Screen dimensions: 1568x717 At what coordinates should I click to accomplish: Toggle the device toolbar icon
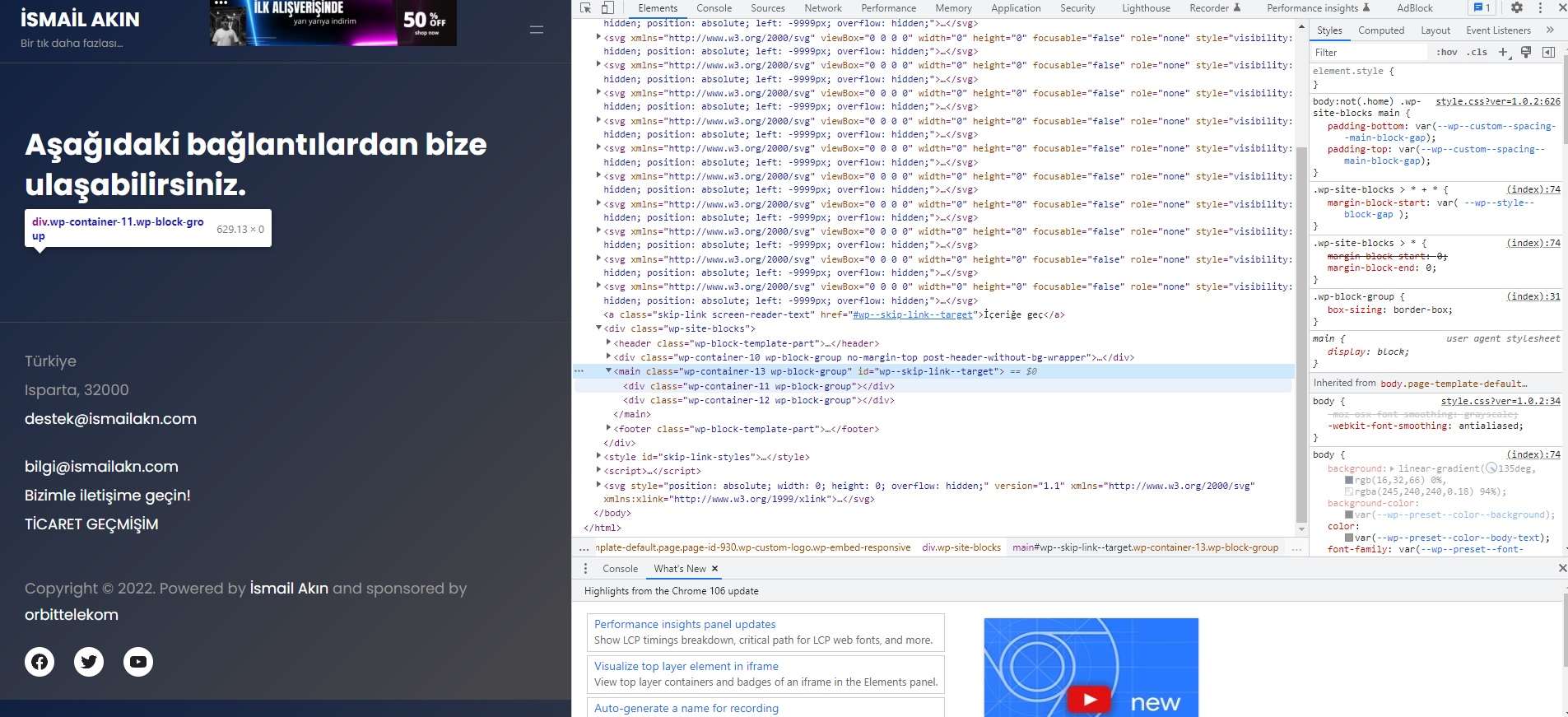pos(607,7)
